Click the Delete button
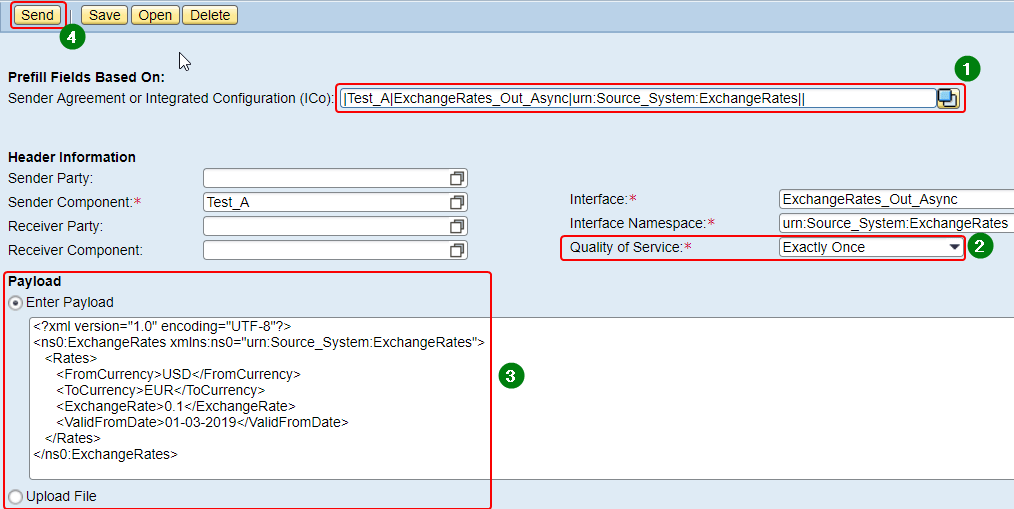1014x509 pixels. (210, 15)
